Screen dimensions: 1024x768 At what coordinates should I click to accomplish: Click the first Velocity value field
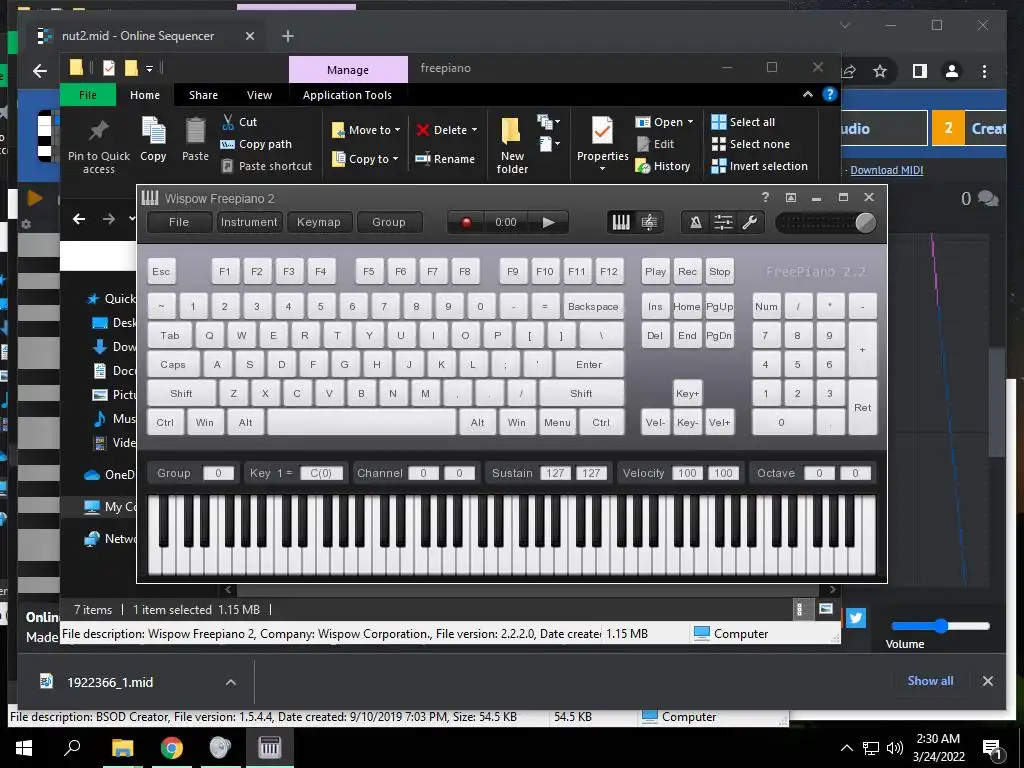(686, 473)
